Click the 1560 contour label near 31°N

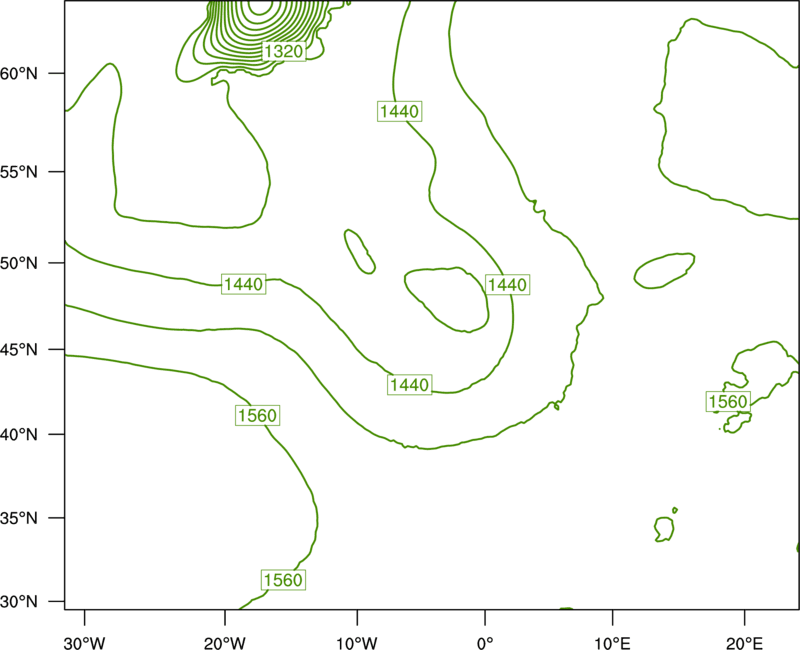click(x=283, y=580)
